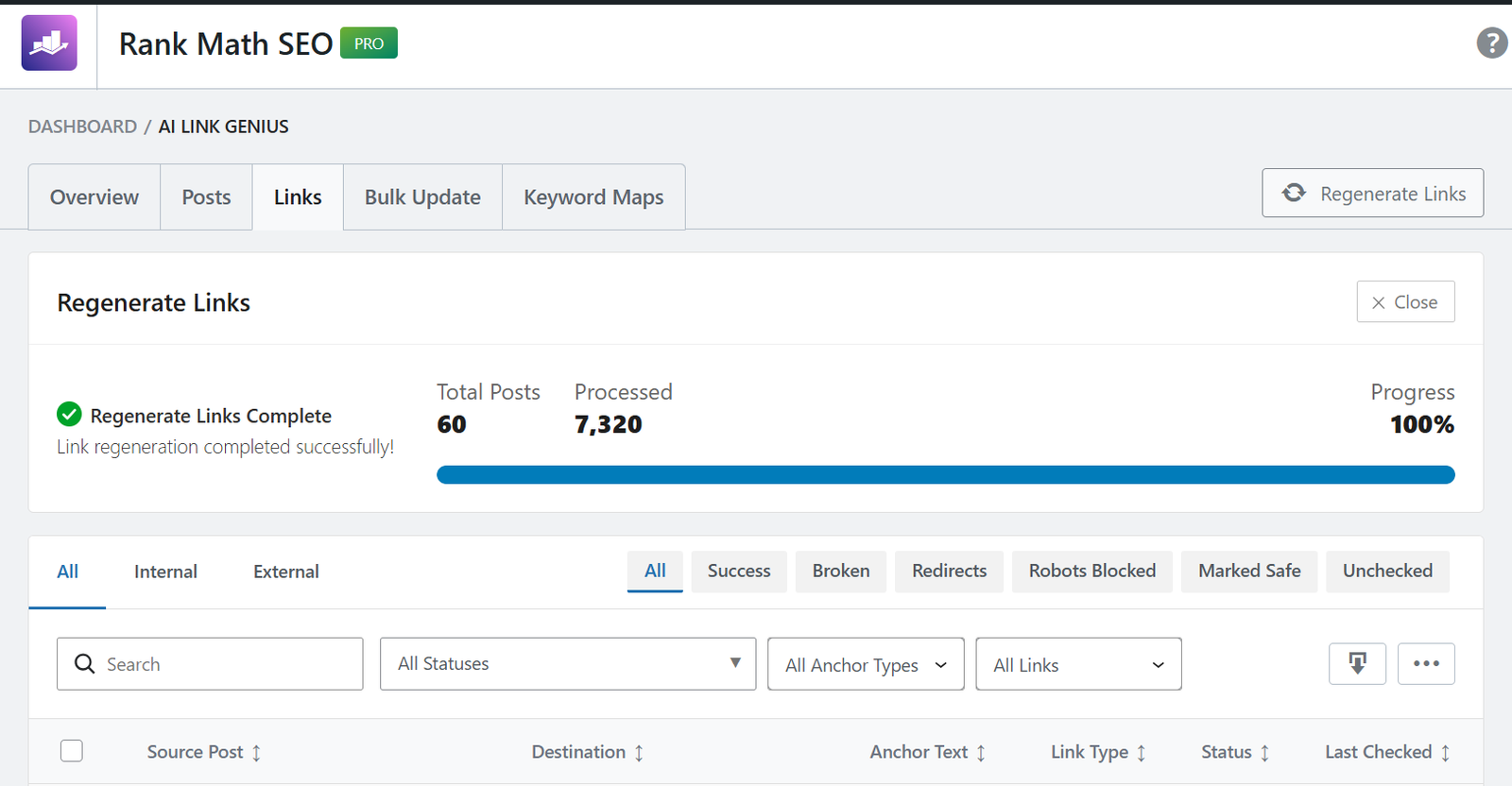Screen dimensions: 1512x786
Task: Click the blue regeneration progress bar
Action: 945,474
